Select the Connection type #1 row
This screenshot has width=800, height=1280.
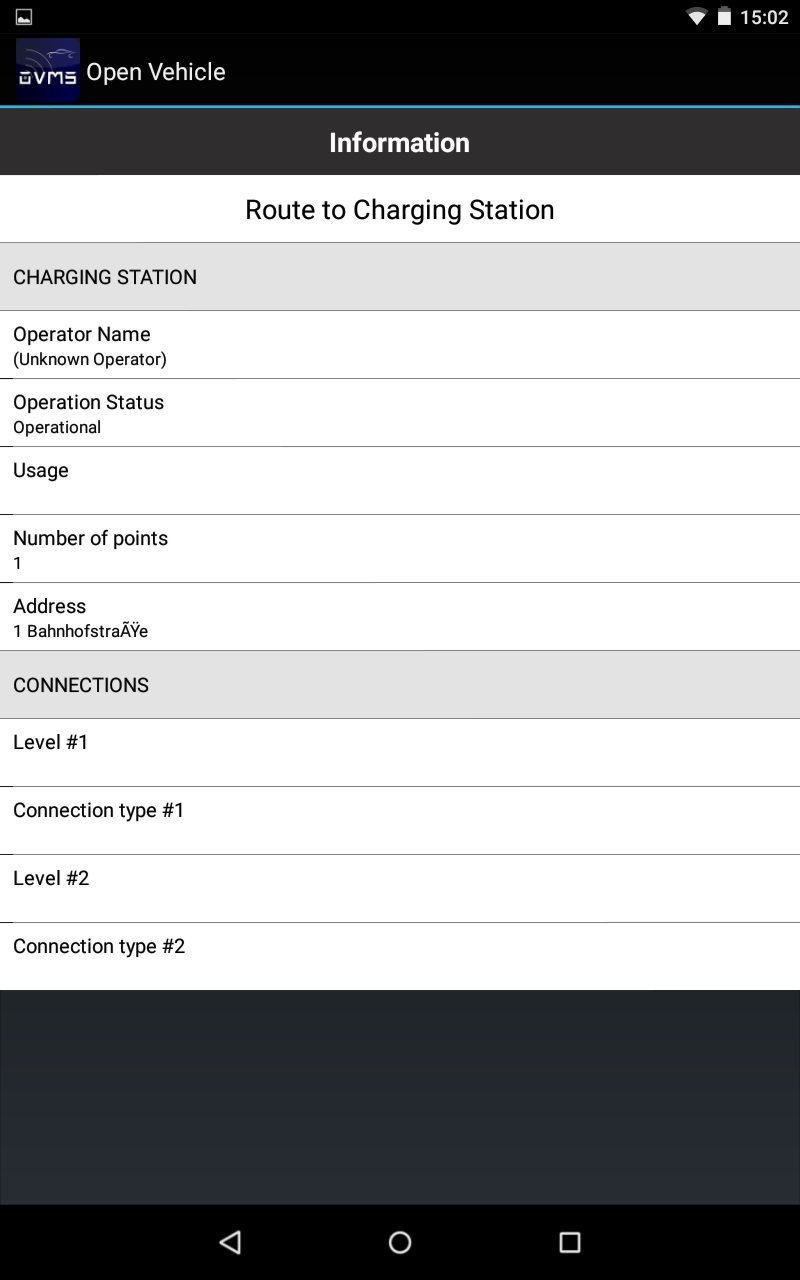(x=400, y=821)
